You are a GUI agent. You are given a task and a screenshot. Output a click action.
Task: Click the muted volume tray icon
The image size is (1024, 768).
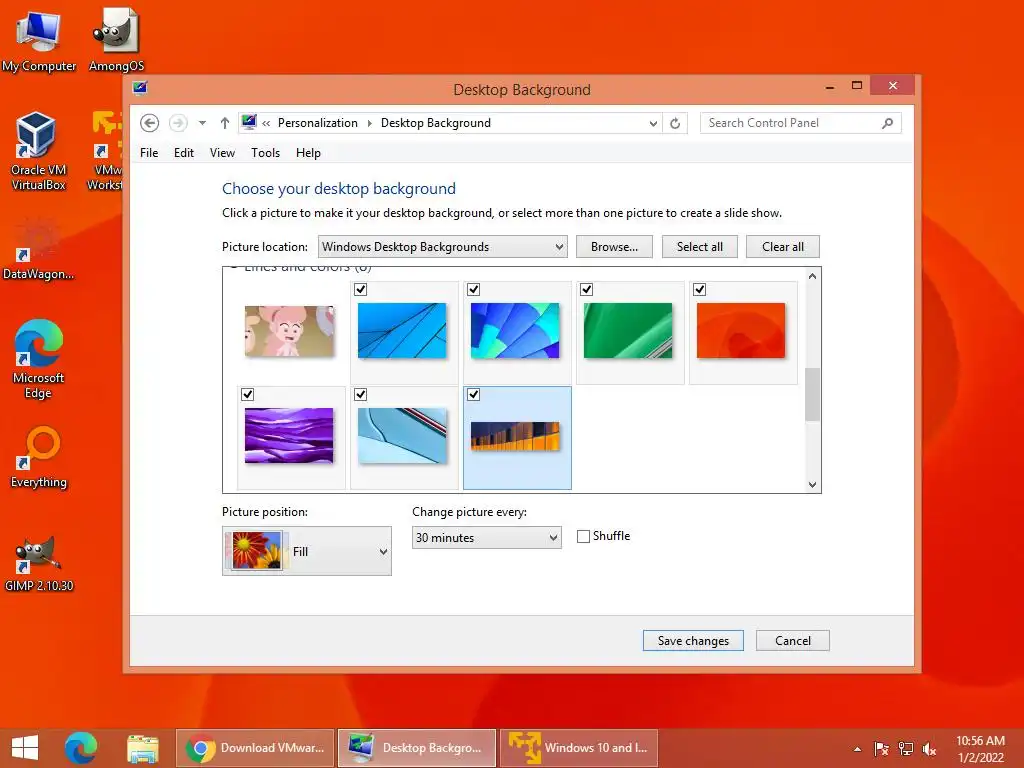(x=929, y=749)
